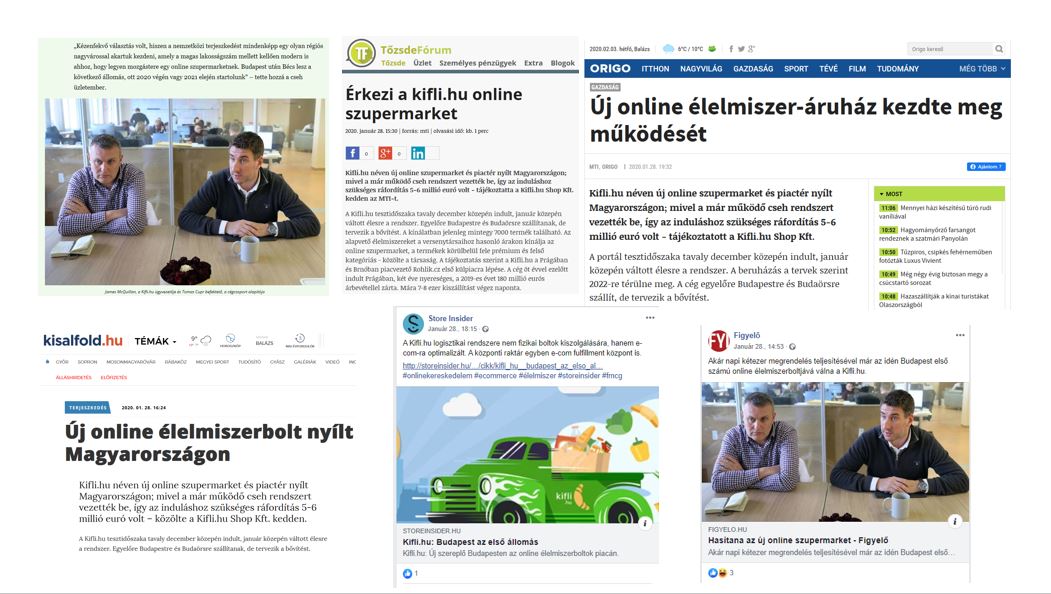1051x594 pixels.
Task: Open the 11:06 Mennyei házi túró rudi news item
Action: coord(936,212)
